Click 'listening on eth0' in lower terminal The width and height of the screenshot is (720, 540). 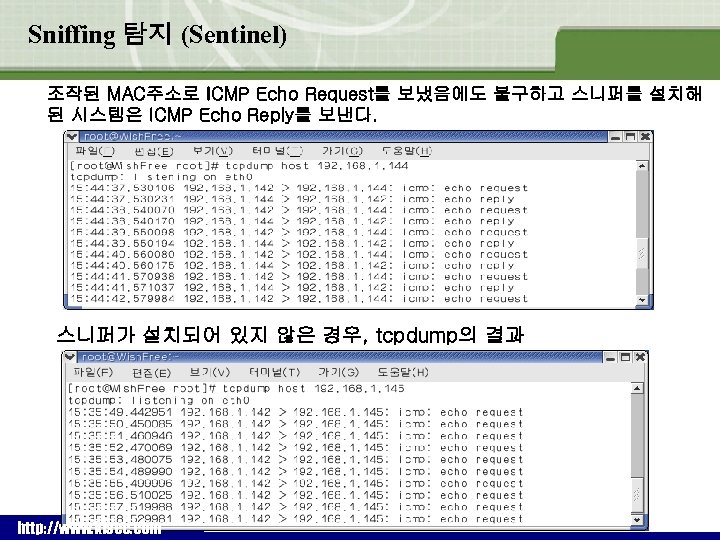click(x=190, y=400)
